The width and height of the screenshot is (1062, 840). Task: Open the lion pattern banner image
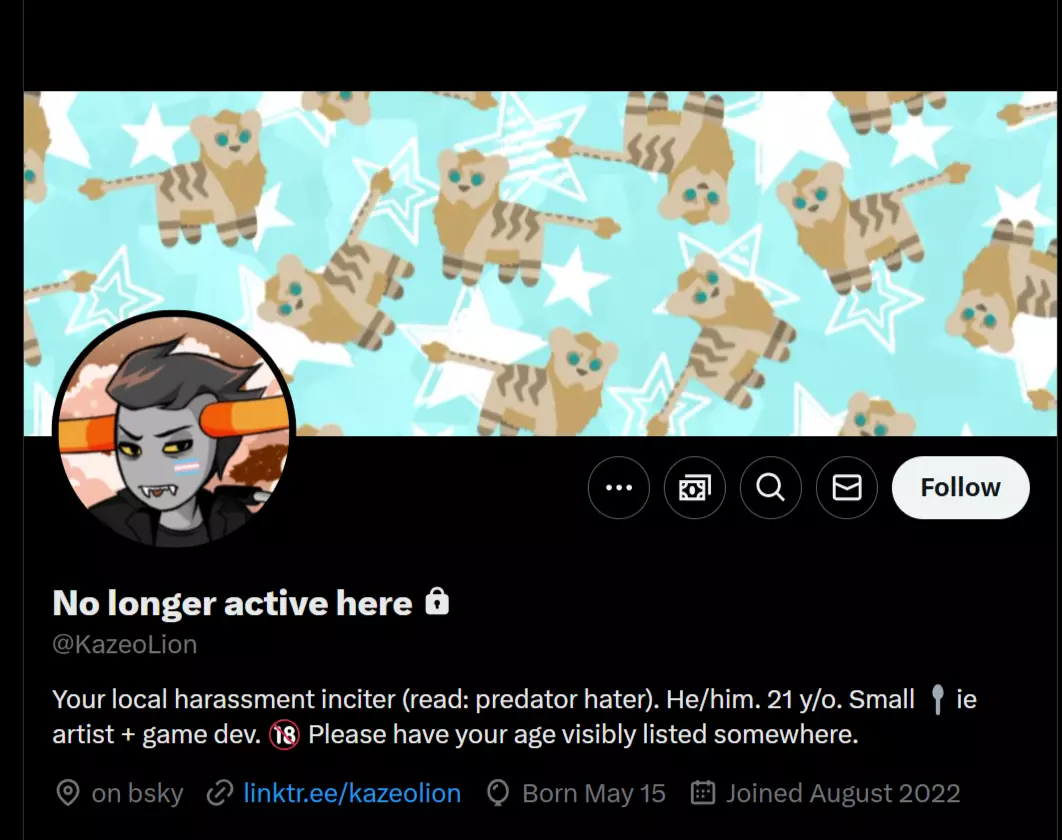[540, 264]
